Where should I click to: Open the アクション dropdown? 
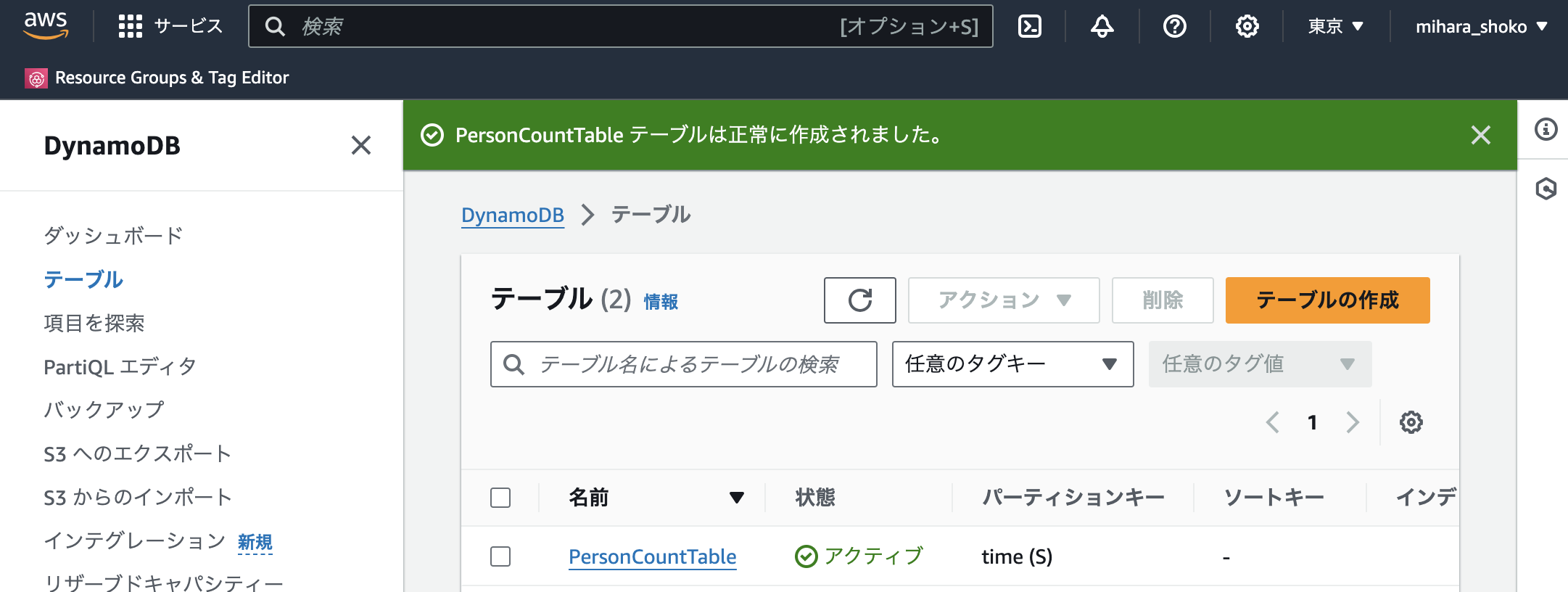pos(1004,300)
